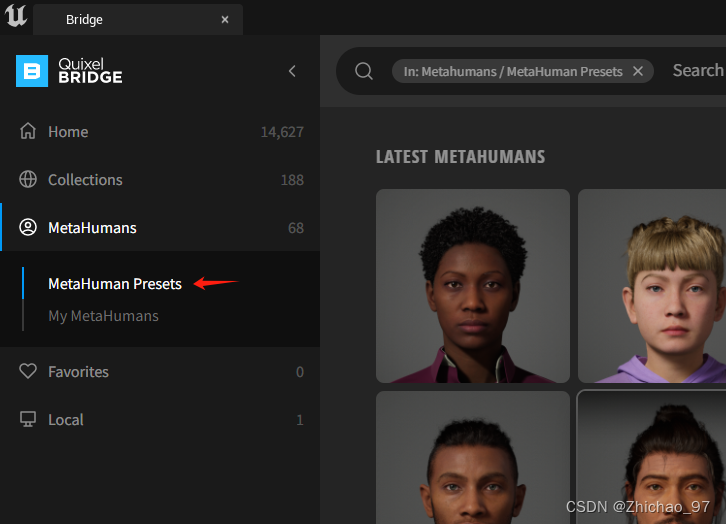Viewport: 726px width, 524px height.
Task: Open the Home section
Action: coord(160,131)
